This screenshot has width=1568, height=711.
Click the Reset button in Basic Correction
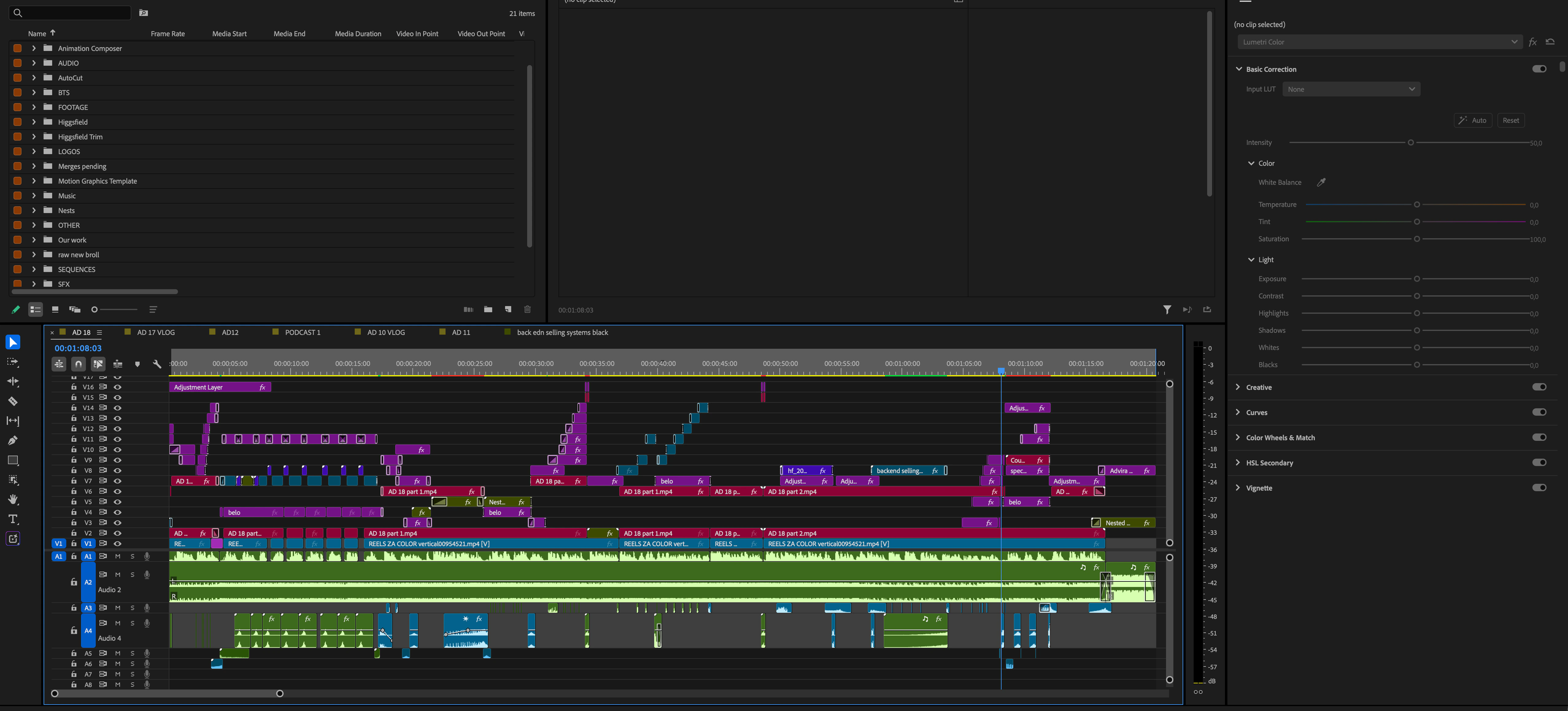[x=1510, y=121]
